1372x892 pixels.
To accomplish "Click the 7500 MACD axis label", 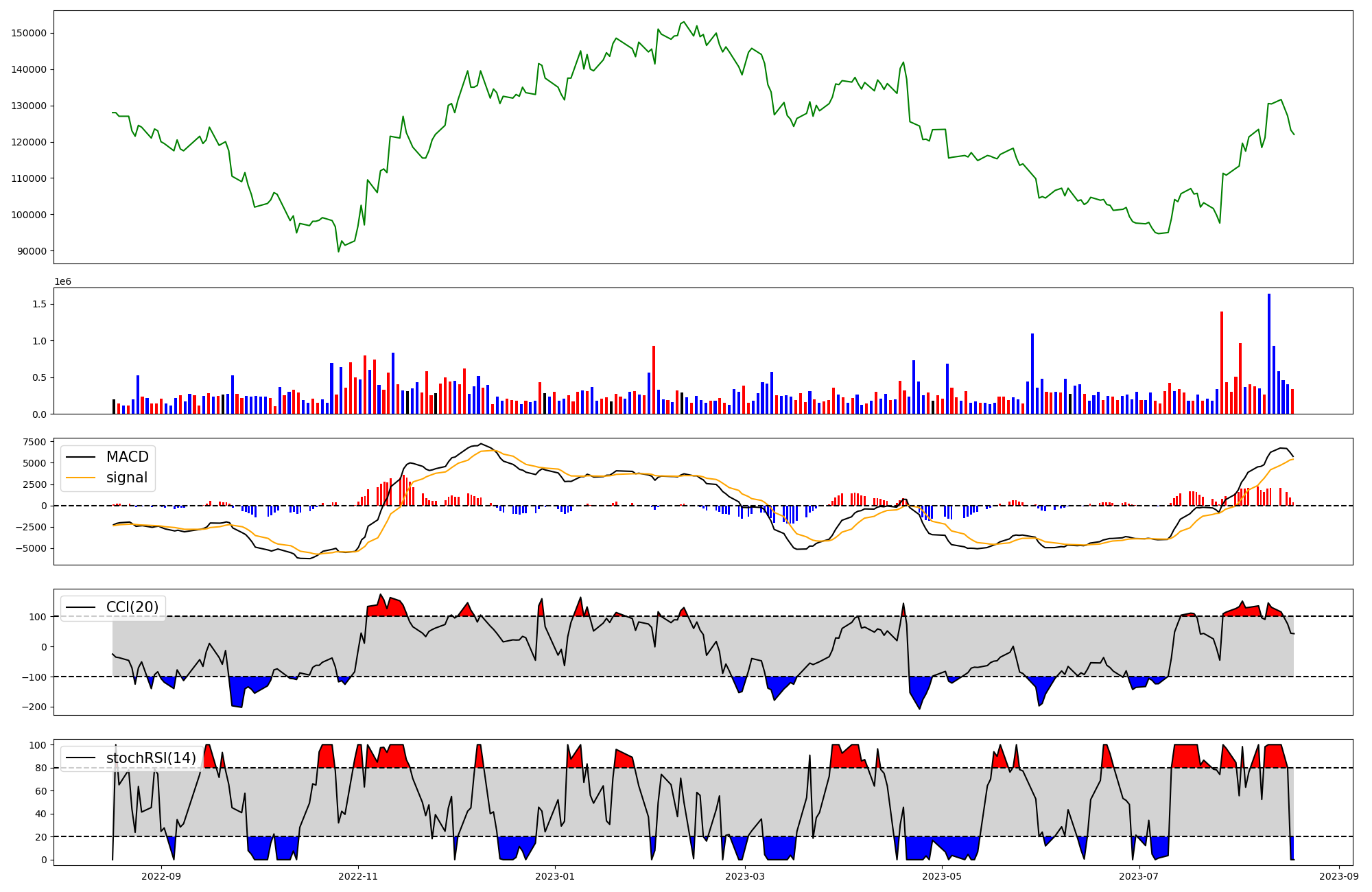I will pyautogui.click(x=34, y=442).
